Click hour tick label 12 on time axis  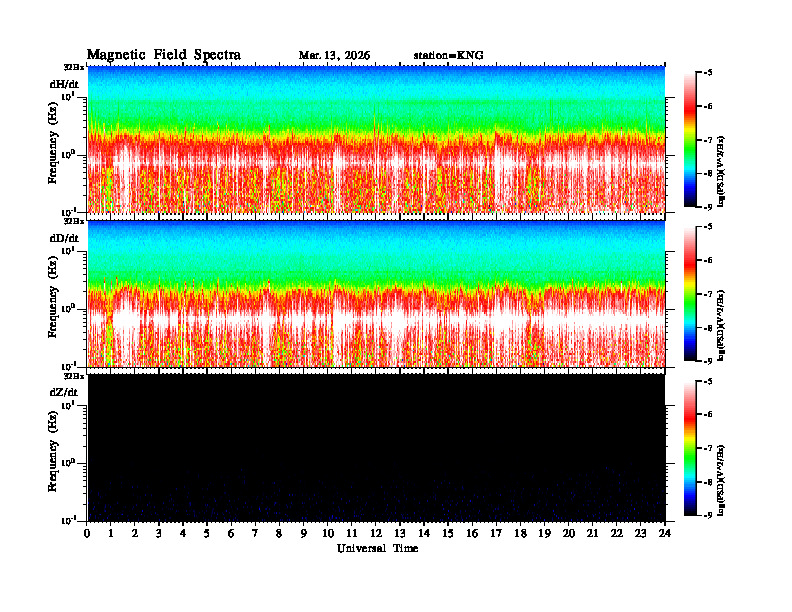(376, 533)
